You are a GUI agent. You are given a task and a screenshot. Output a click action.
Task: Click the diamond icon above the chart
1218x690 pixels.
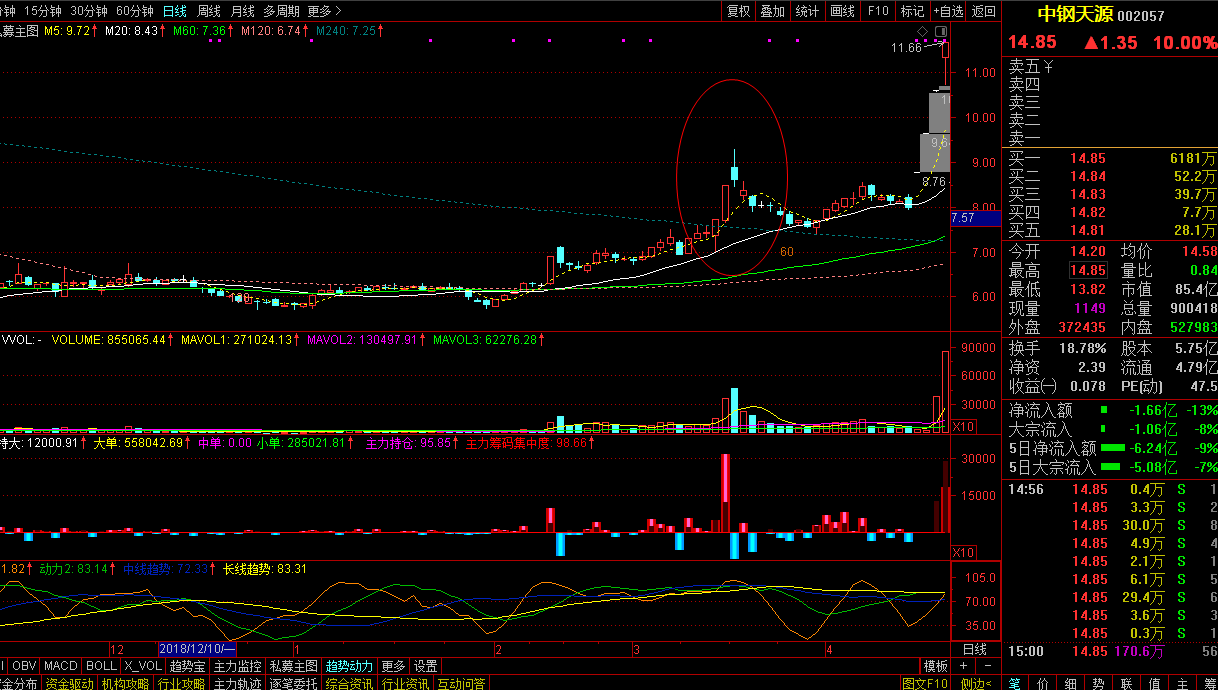(x=922, y=31)
